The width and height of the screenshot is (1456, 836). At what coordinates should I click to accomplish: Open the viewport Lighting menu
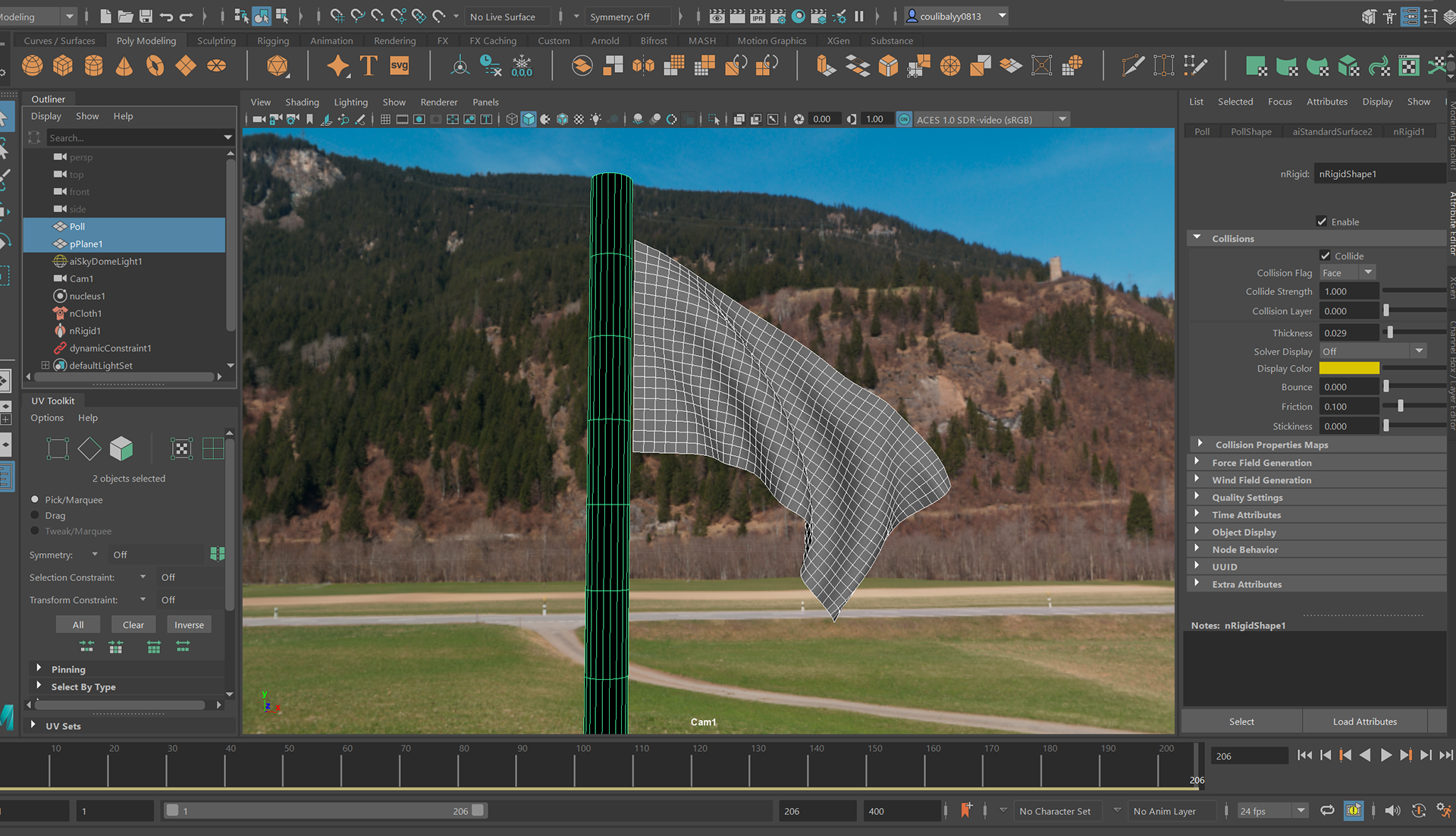(350, 102)
